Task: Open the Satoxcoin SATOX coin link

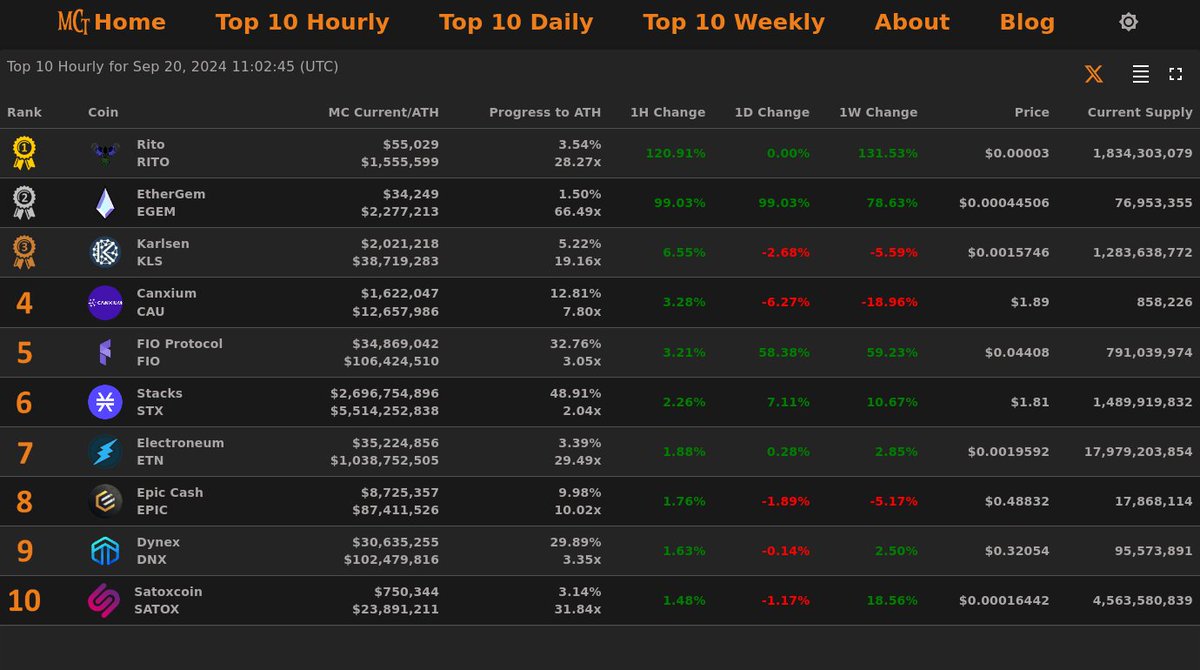Action: coord(168,601)
